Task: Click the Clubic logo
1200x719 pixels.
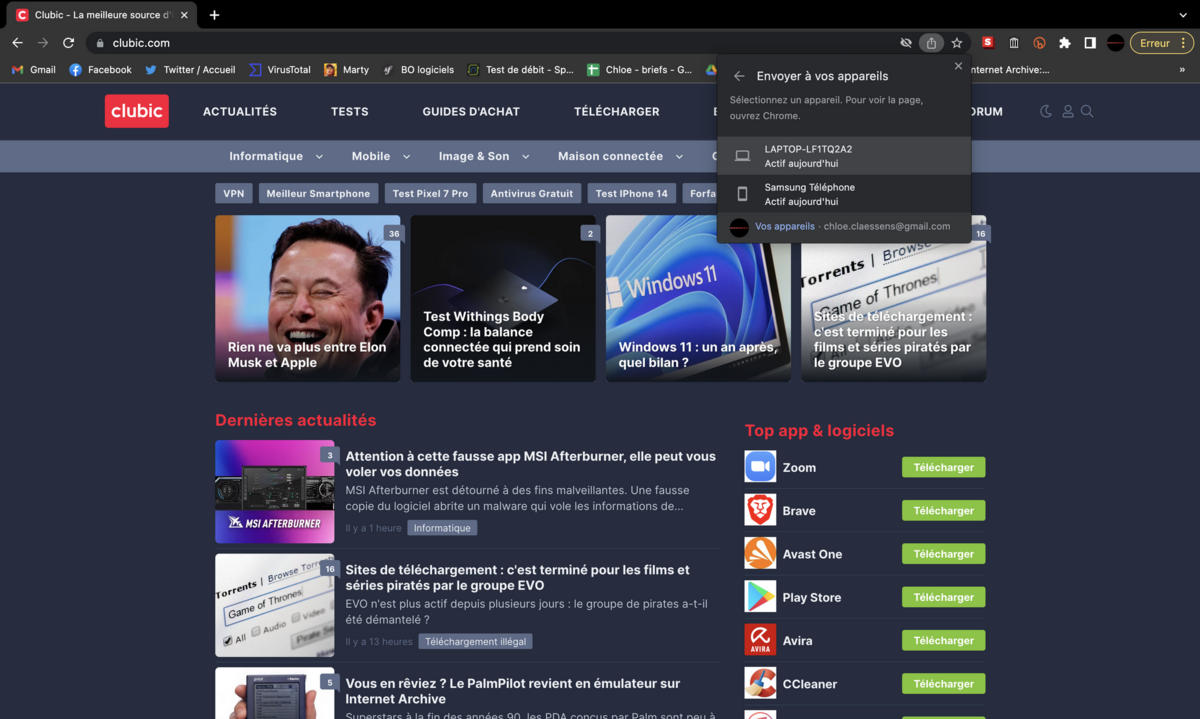Action: click(137, 111)
